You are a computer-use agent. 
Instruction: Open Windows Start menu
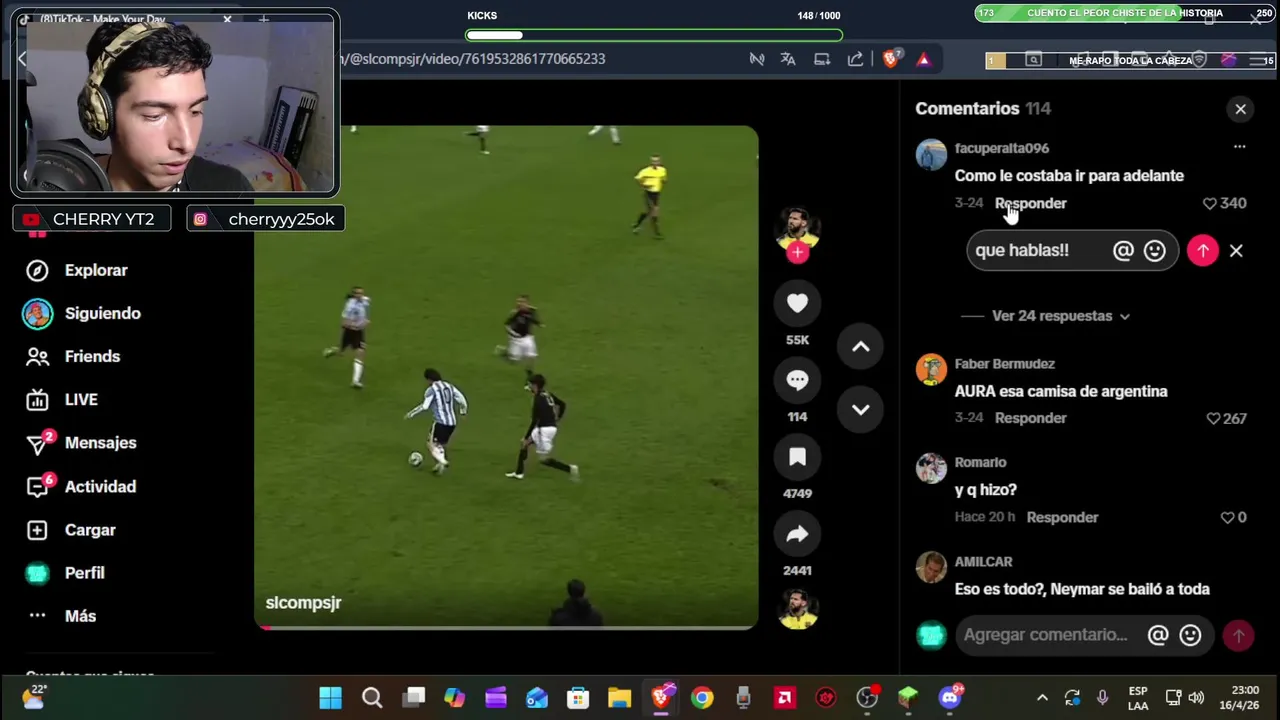click(330, 698)
